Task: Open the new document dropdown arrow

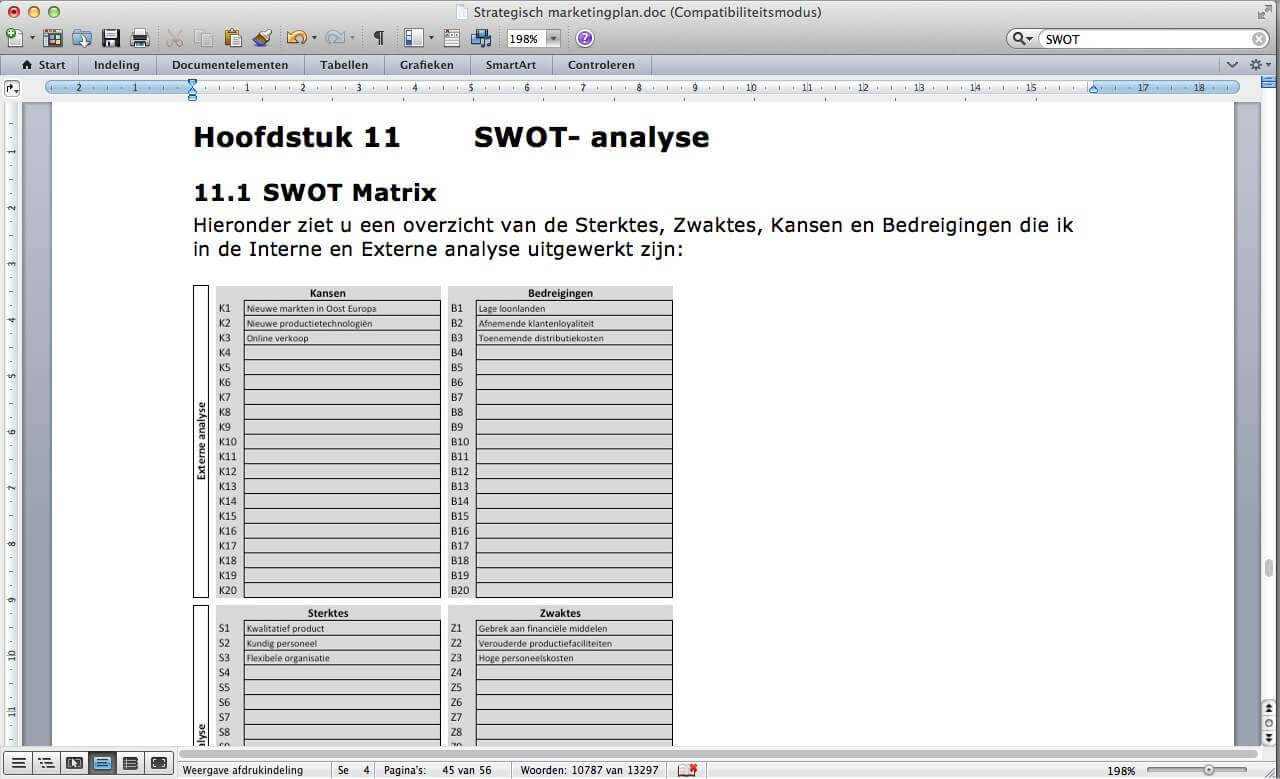Action: click(32, 38)
